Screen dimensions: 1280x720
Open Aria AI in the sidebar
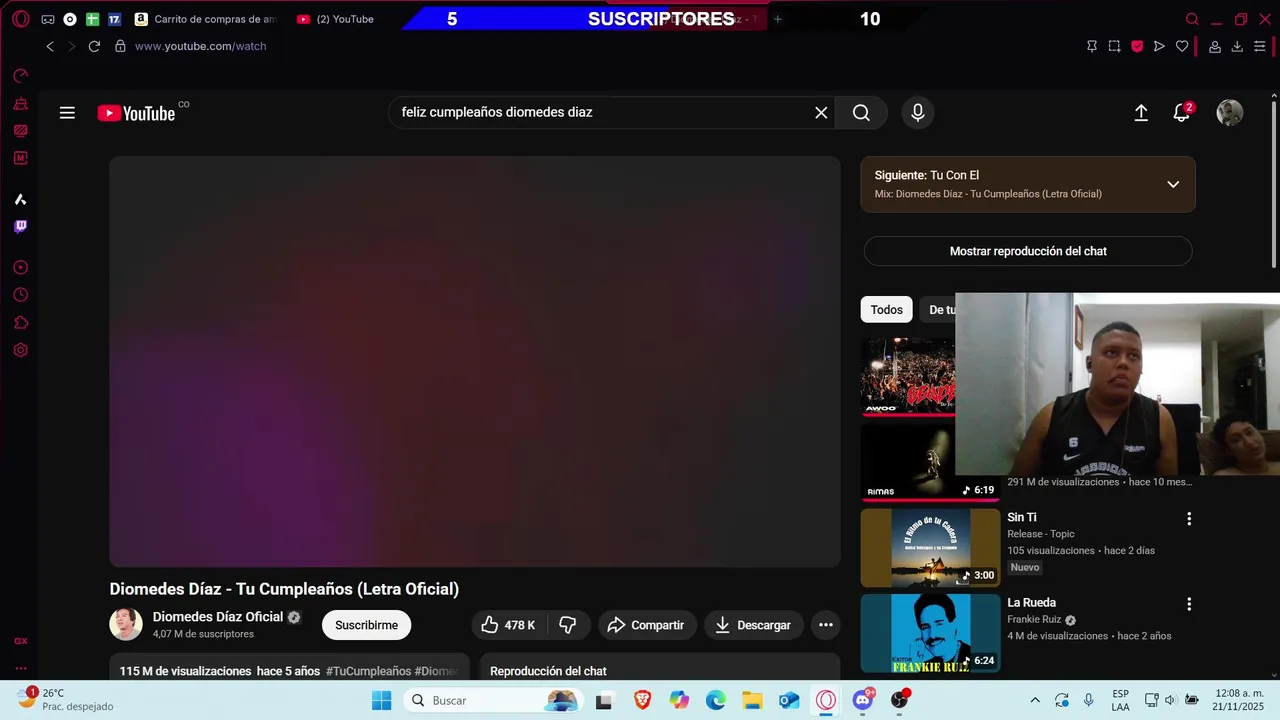(20, 199)
